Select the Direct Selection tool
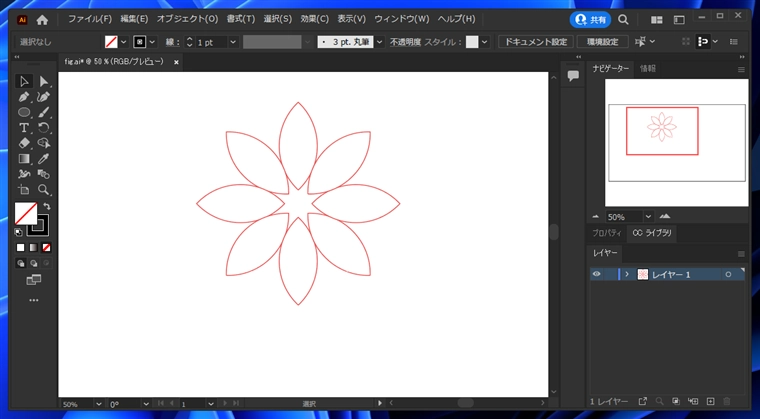760x419 pixels. point(44,81)
